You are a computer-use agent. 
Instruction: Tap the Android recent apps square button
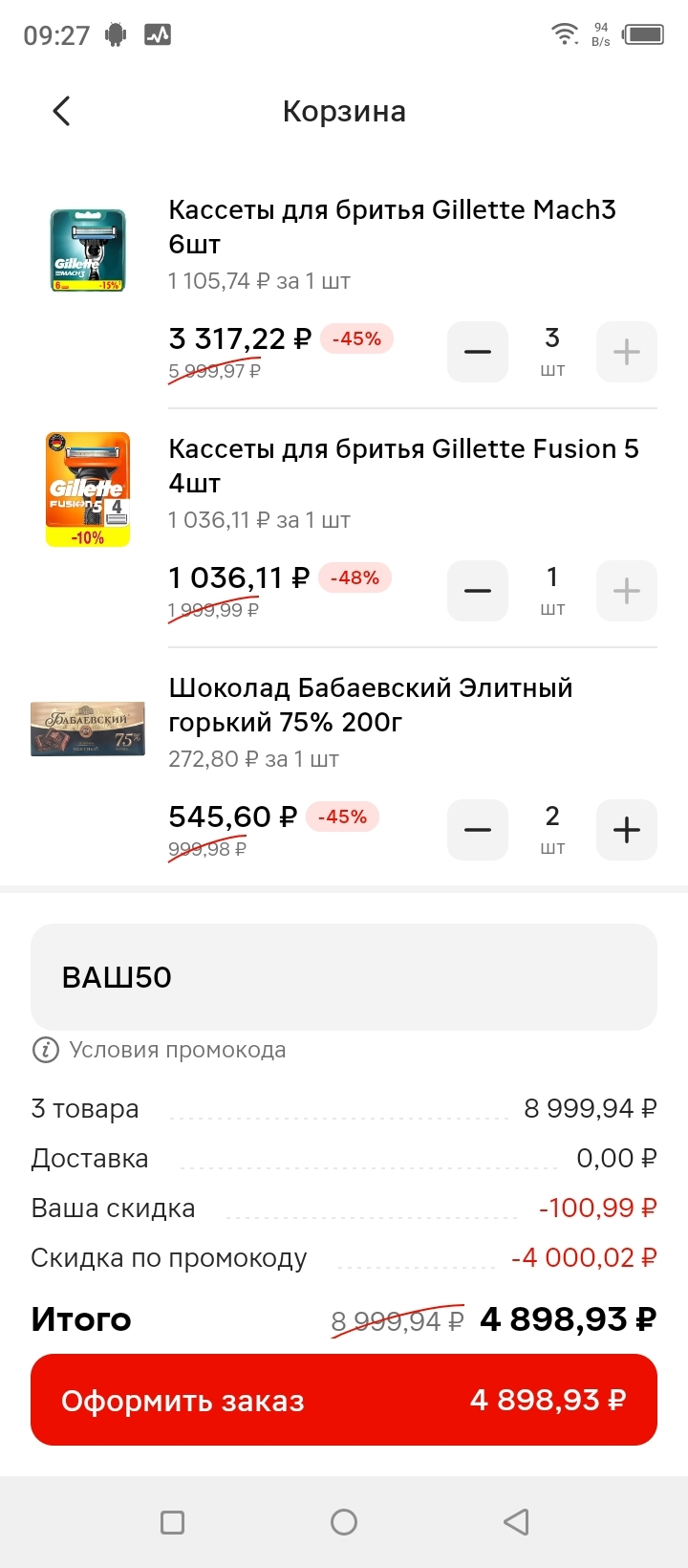[x=172, y=1522]
